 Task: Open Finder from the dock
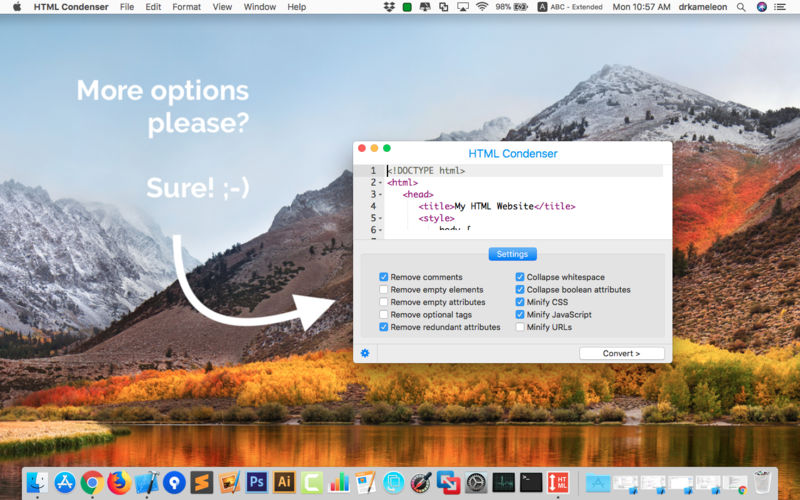coord(37,482)
